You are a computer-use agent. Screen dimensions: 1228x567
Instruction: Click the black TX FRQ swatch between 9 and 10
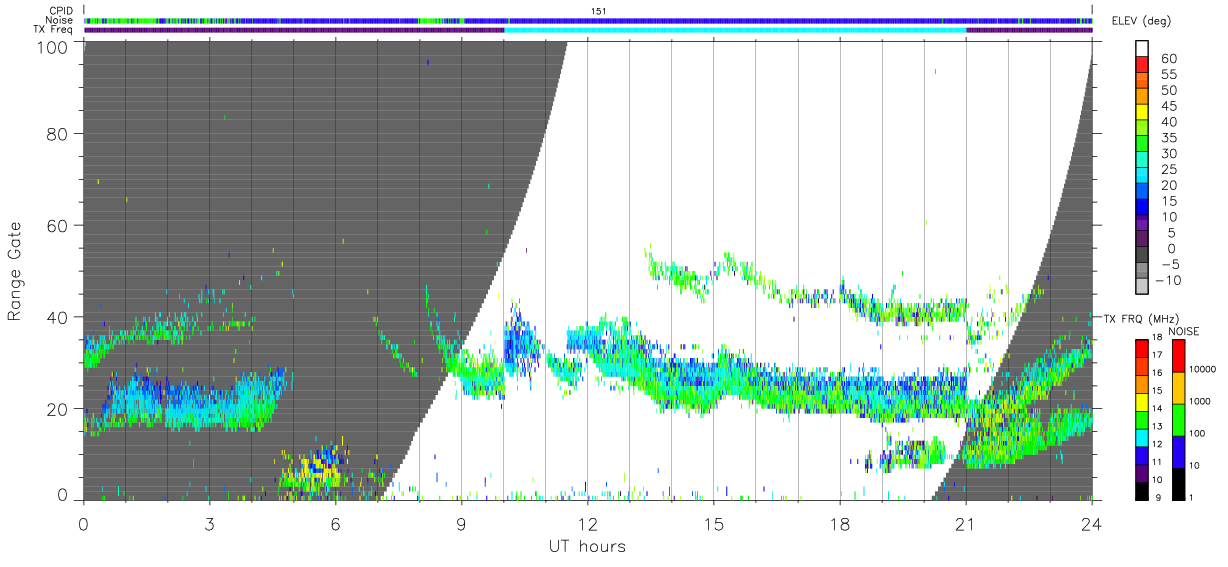coord(1143,490)
